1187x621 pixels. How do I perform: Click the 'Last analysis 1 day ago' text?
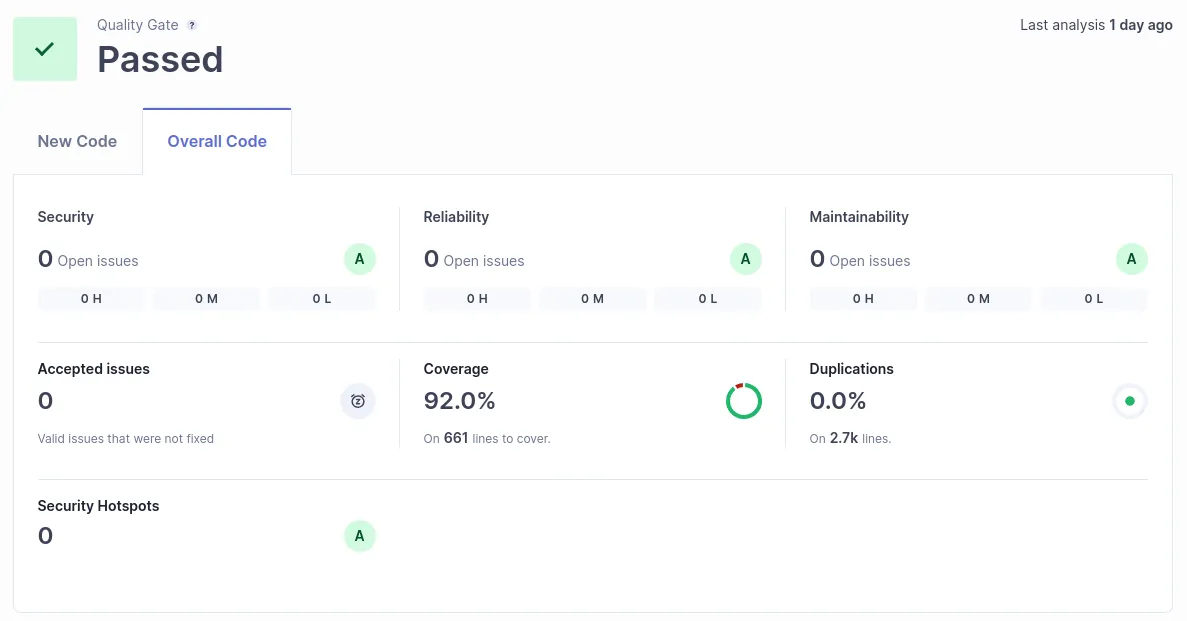pos(1096,25)
